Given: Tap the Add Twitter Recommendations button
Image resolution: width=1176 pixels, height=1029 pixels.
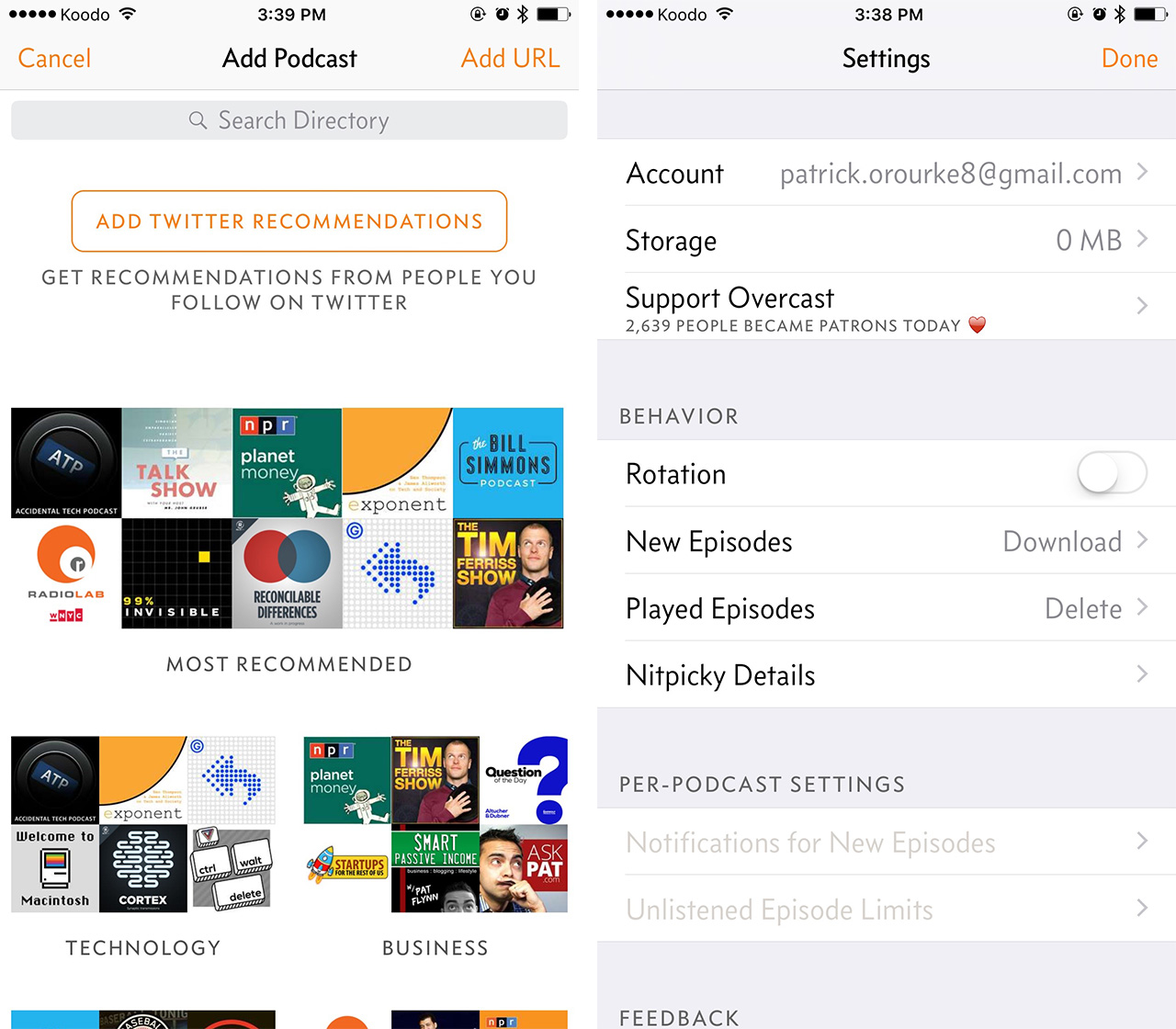Looking at the screenshot, I should tap(289, 221).
